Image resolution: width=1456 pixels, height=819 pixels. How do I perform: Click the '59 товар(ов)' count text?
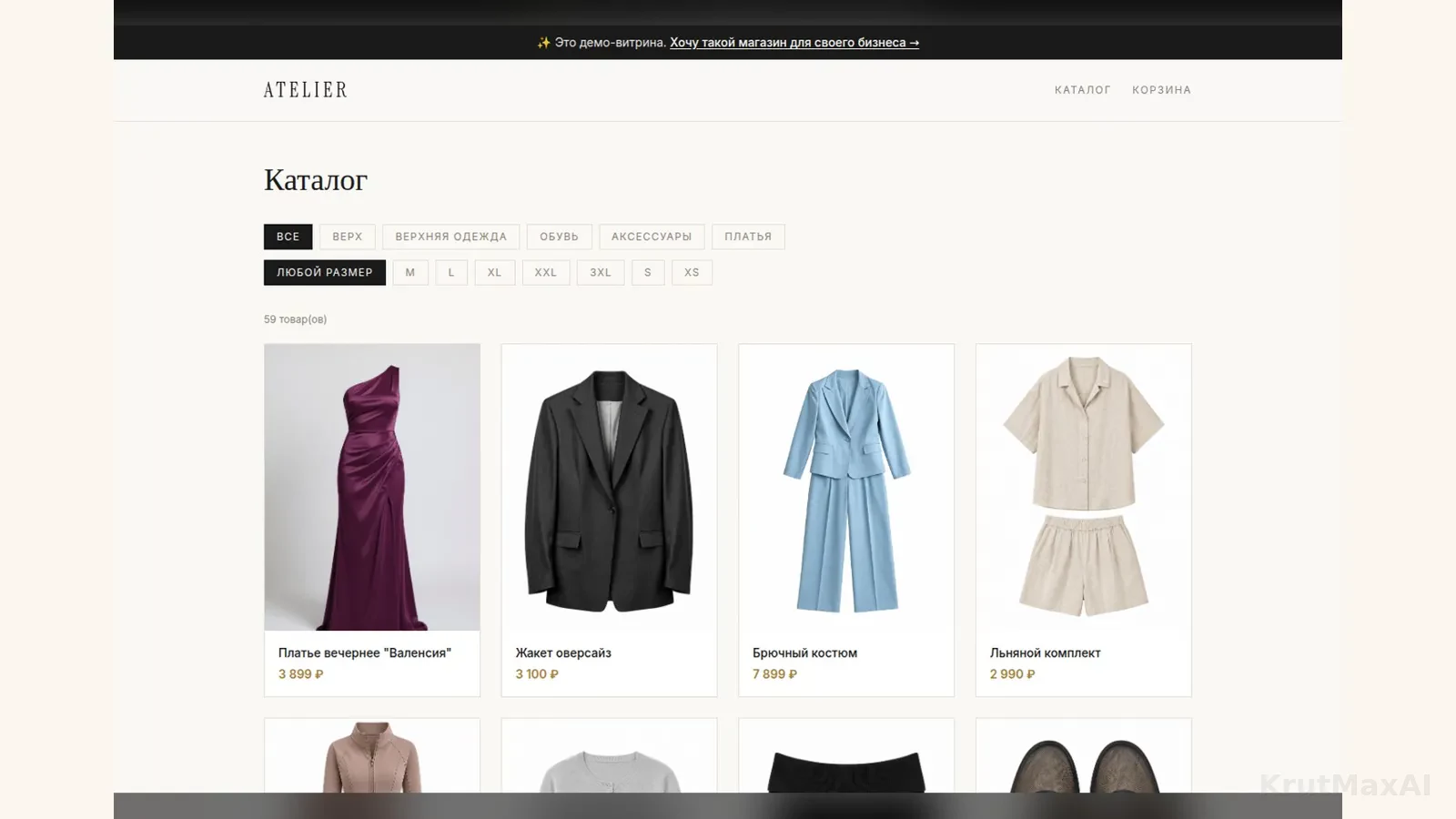(x=295, y=319)
